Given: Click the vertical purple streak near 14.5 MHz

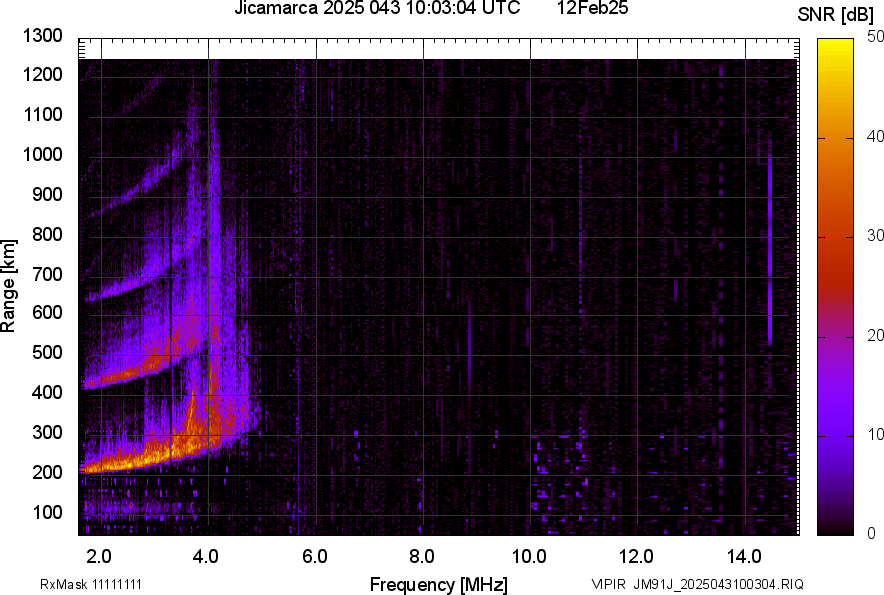Looking at the screenshot, I should 769,250.
